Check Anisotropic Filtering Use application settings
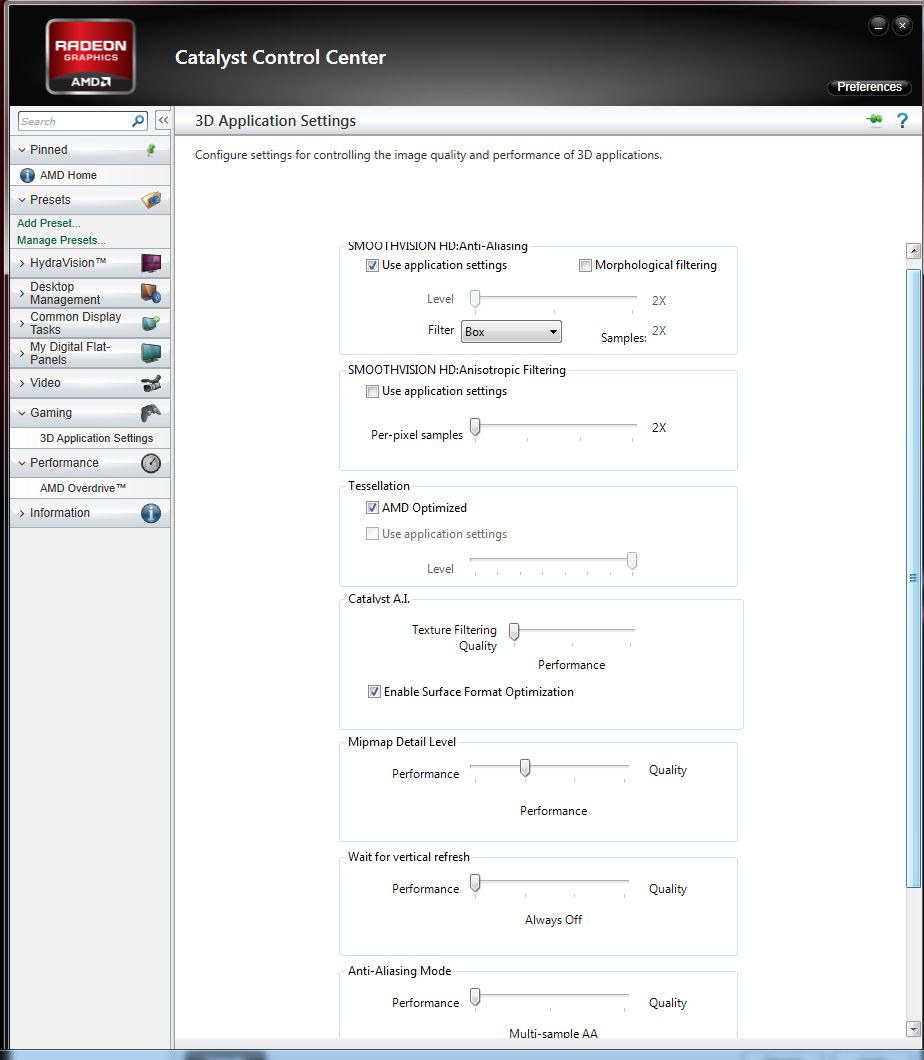Screen dimensions: 924x1060 coord(372,391)
